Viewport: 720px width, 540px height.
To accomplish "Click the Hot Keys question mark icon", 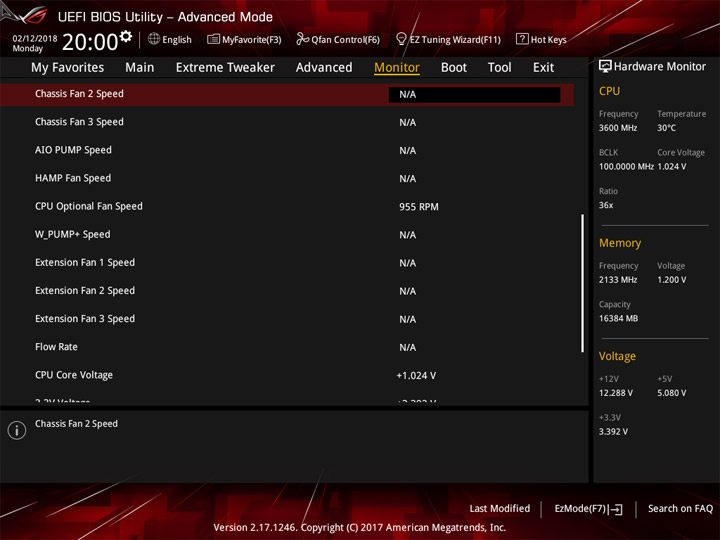I will (x=522, y=39).
